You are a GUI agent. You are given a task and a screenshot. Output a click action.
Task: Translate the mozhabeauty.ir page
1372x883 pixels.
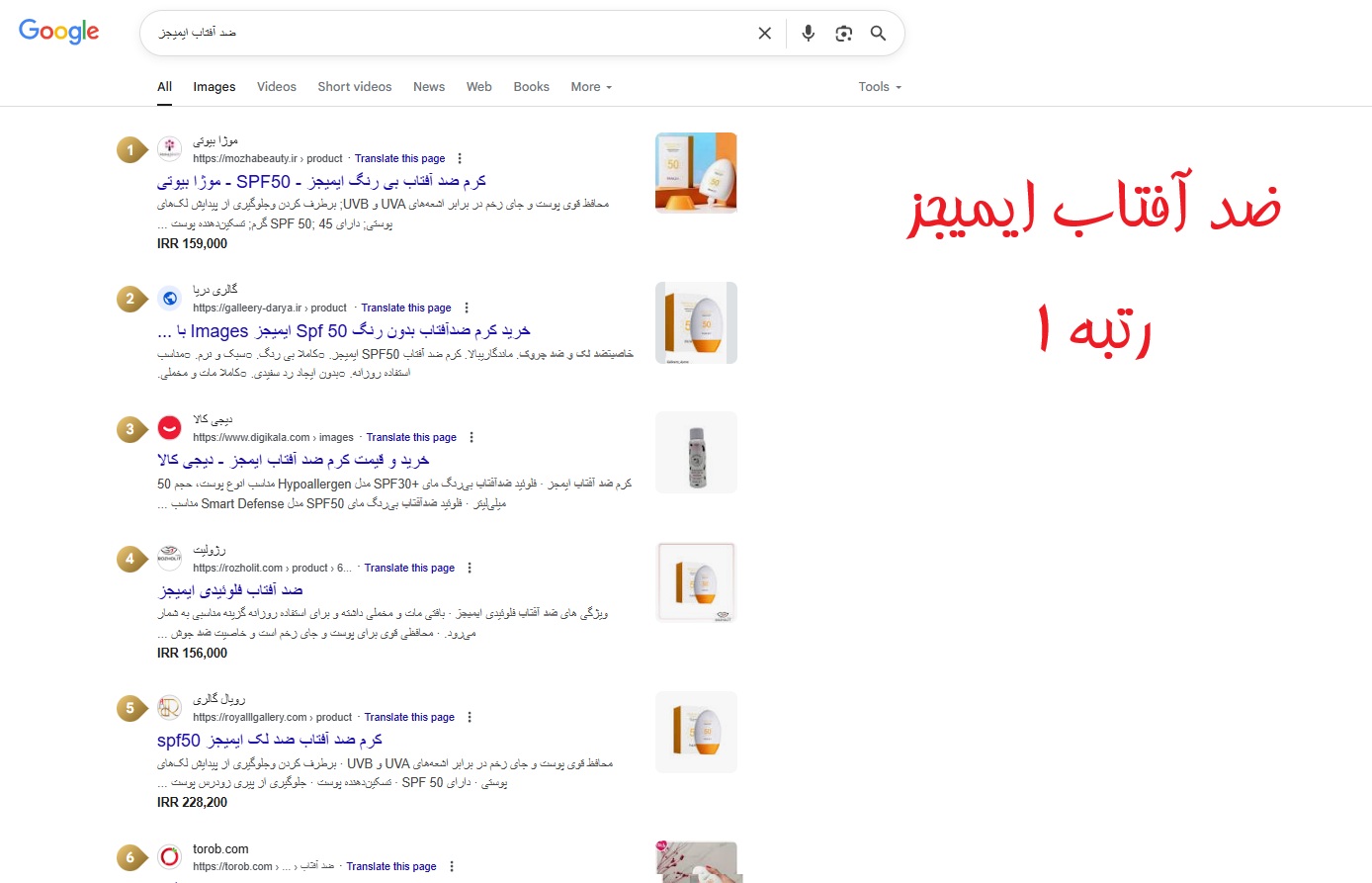tap(400, 158)
